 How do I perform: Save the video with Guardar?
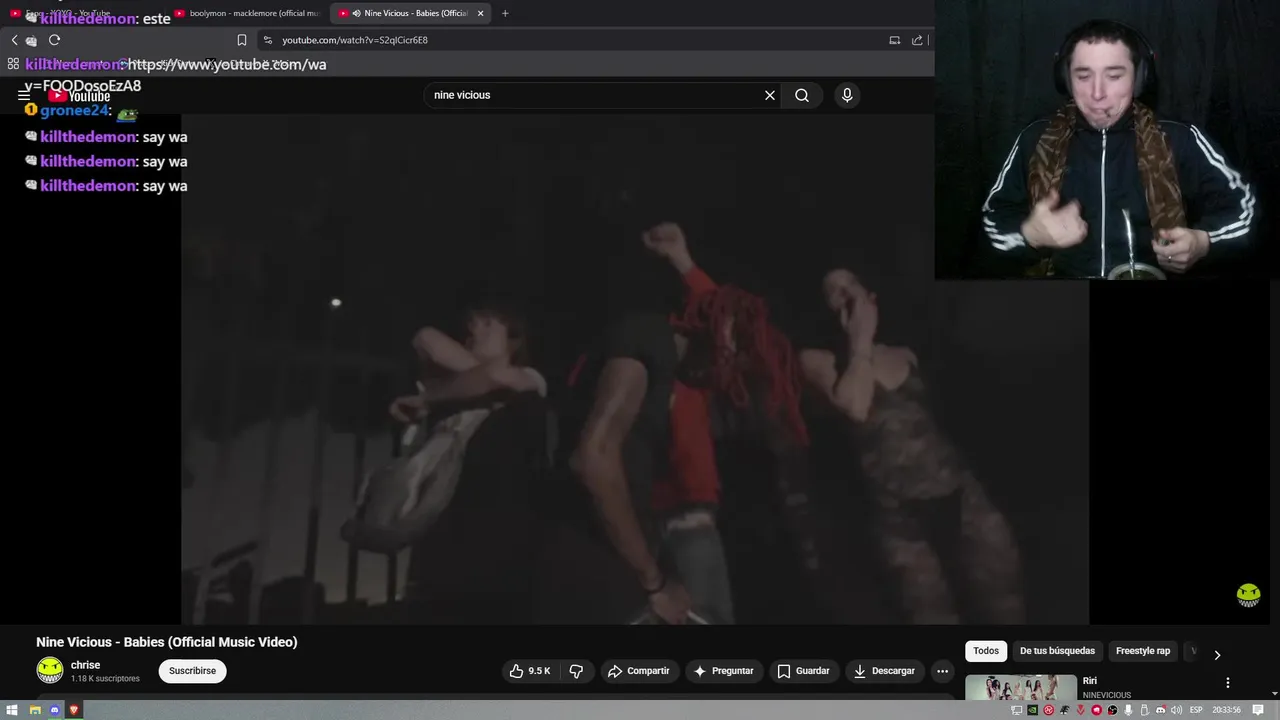tap(804, 671)
